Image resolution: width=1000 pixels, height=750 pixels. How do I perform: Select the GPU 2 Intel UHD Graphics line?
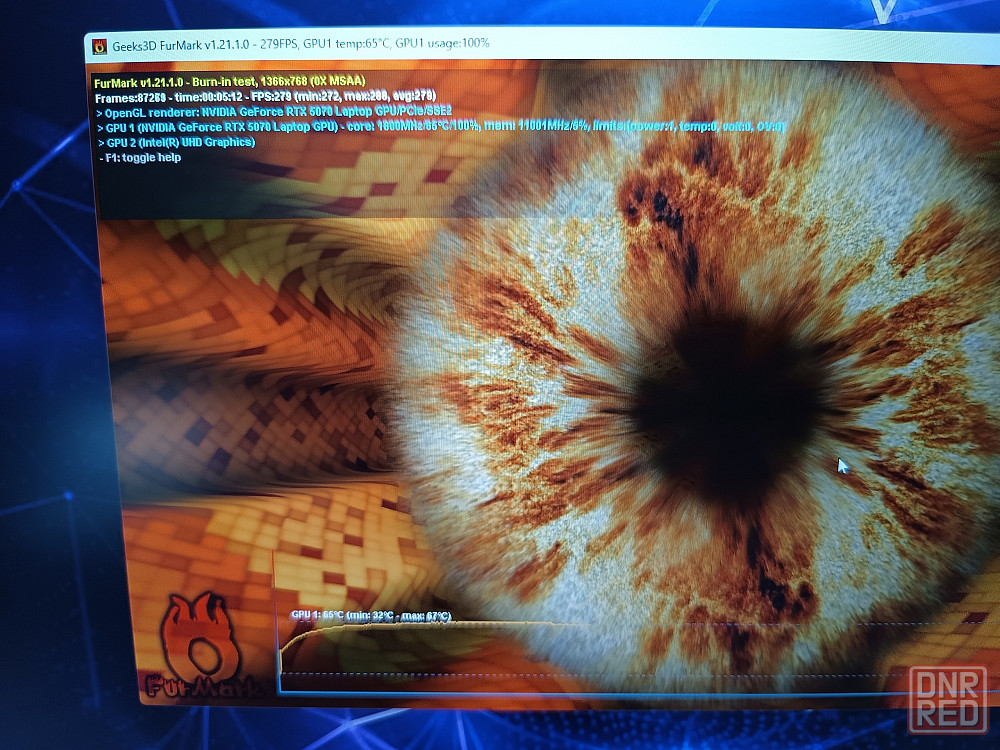coord(175,142)
